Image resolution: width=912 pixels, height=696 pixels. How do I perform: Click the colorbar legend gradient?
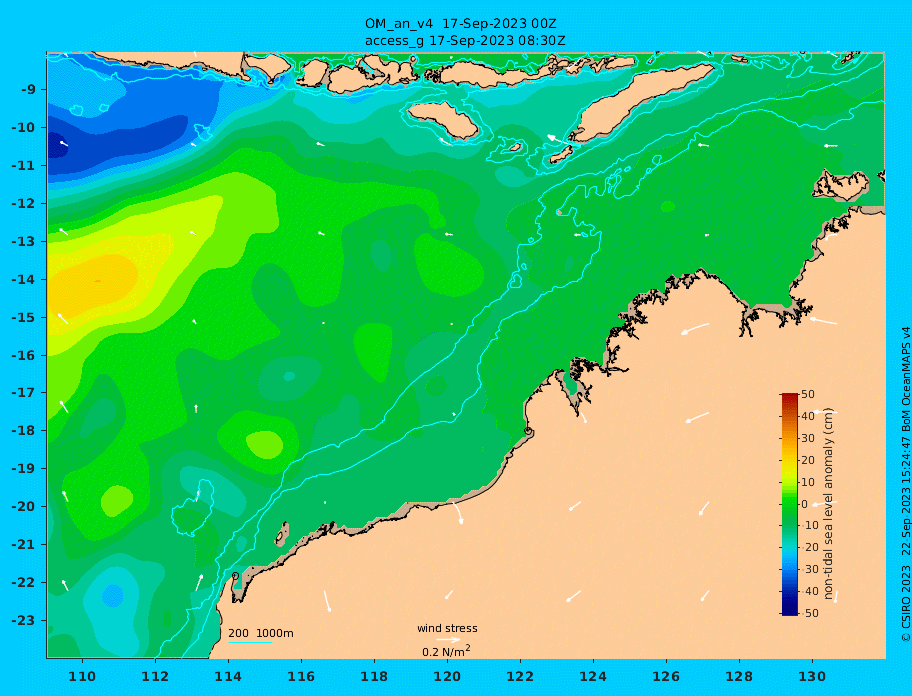point(790,504)
